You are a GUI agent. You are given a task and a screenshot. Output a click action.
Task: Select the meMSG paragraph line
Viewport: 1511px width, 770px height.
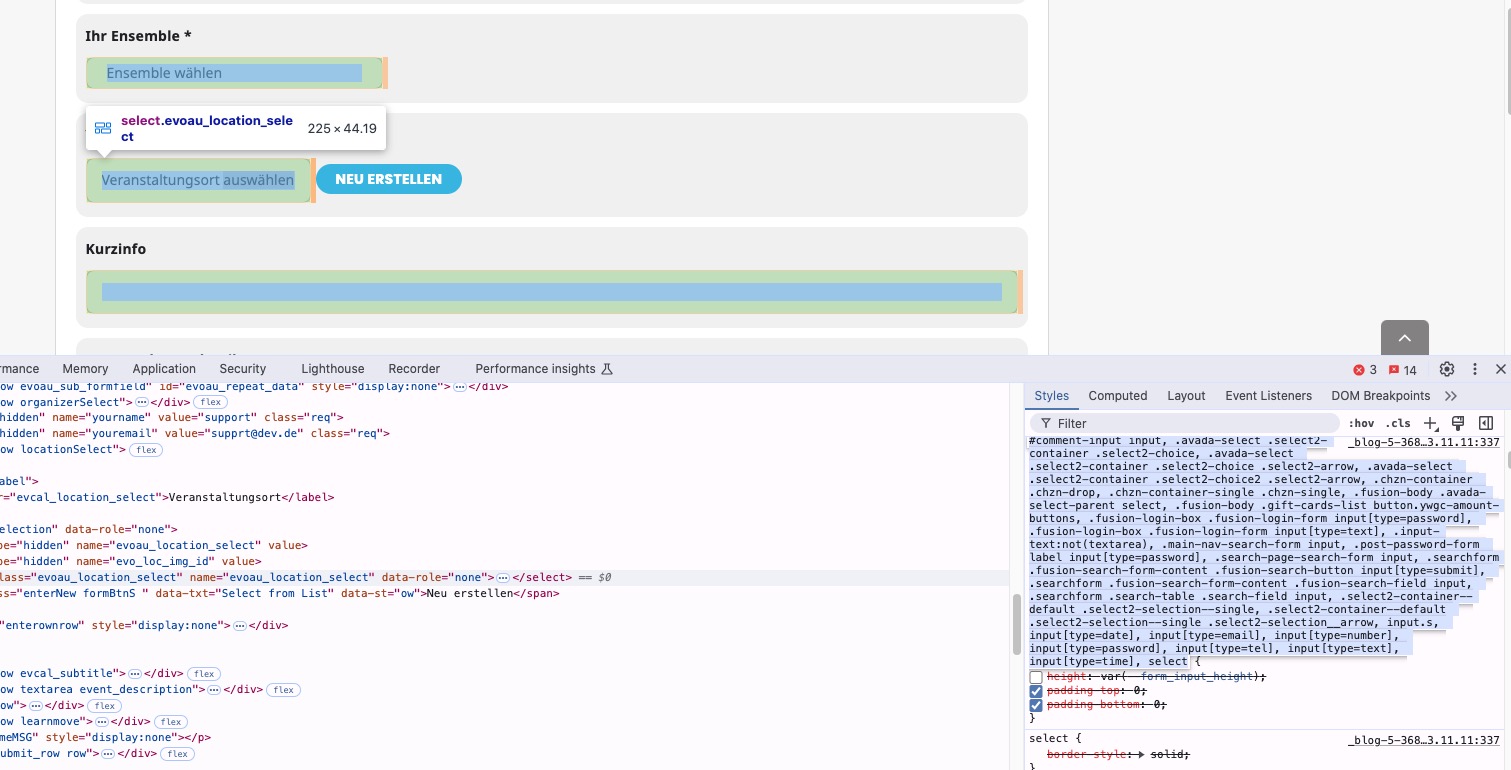[106, 738]
